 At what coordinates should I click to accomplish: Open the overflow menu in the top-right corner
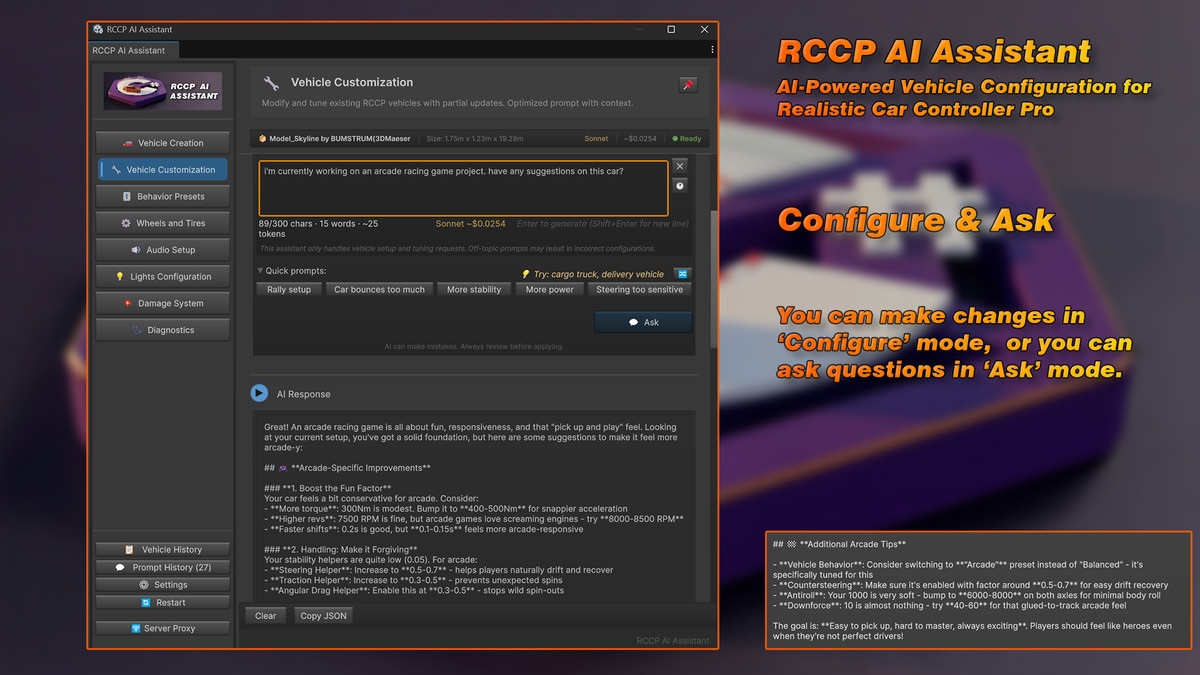712,49
